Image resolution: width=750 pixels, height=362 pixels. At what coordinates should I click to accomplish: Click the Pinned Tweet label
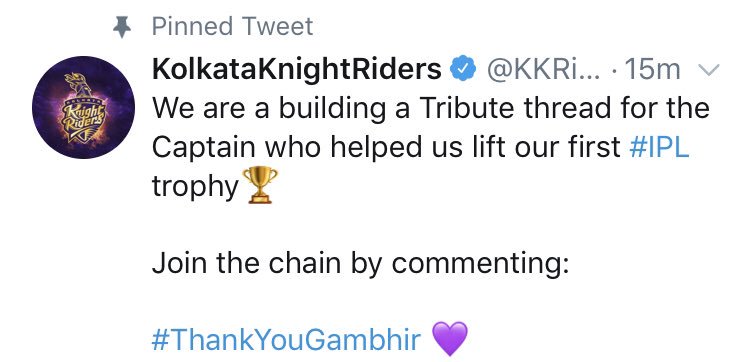point(232,27)
